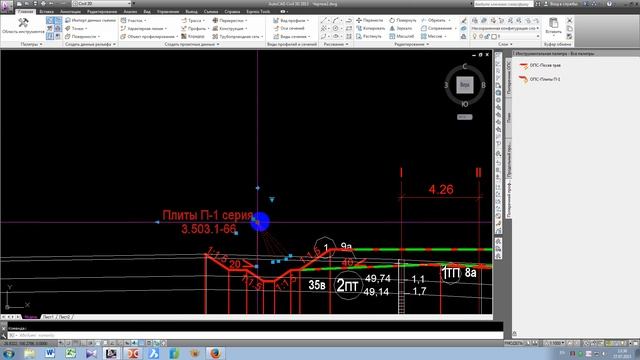Select the Rotate (Повернуть) tool
This screenshot has width=640, height=360.
click(x=402, y=20)
